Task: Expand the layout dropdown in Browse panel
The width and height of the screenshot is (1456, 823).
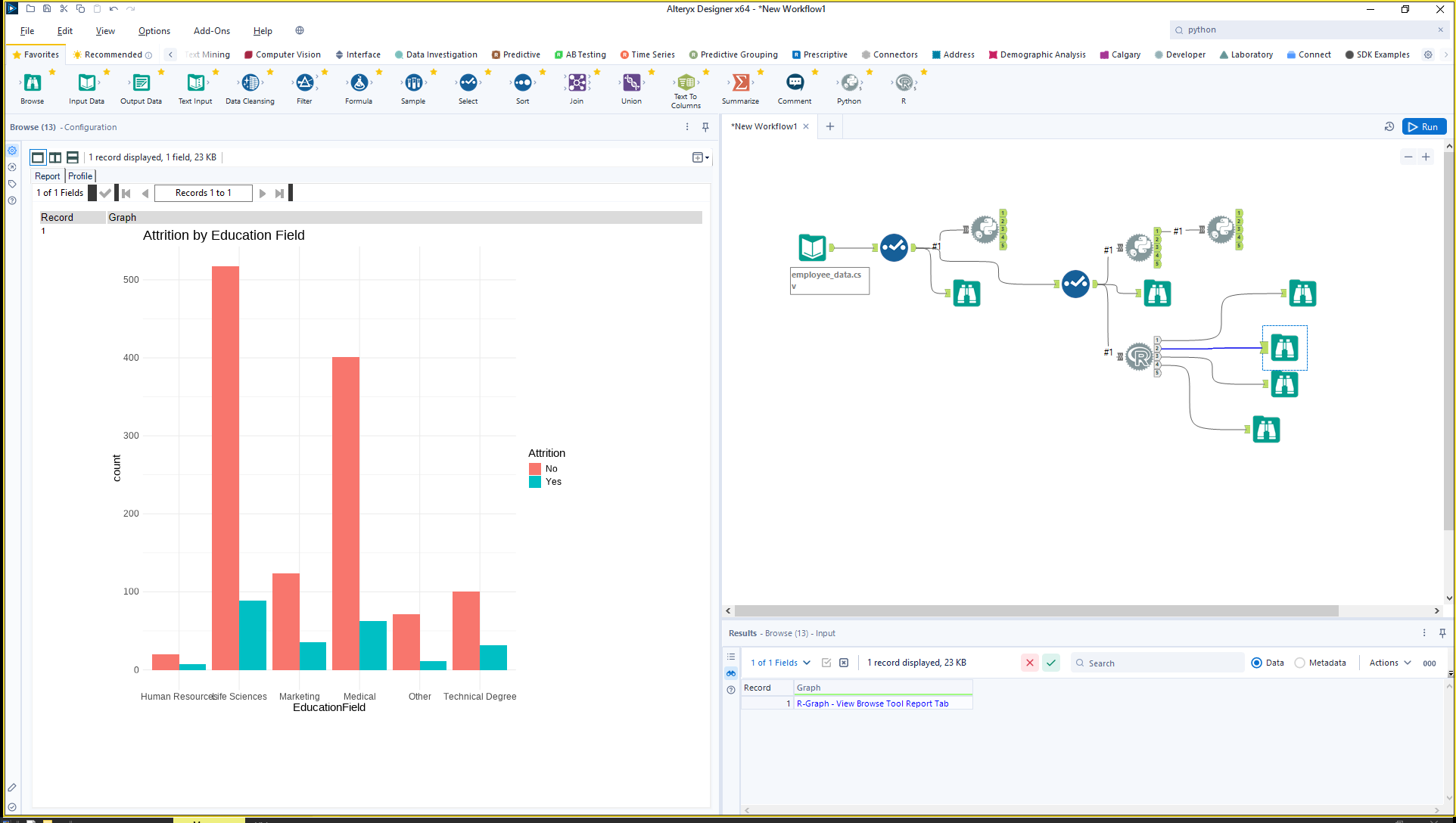Action: tap(701, 157)
